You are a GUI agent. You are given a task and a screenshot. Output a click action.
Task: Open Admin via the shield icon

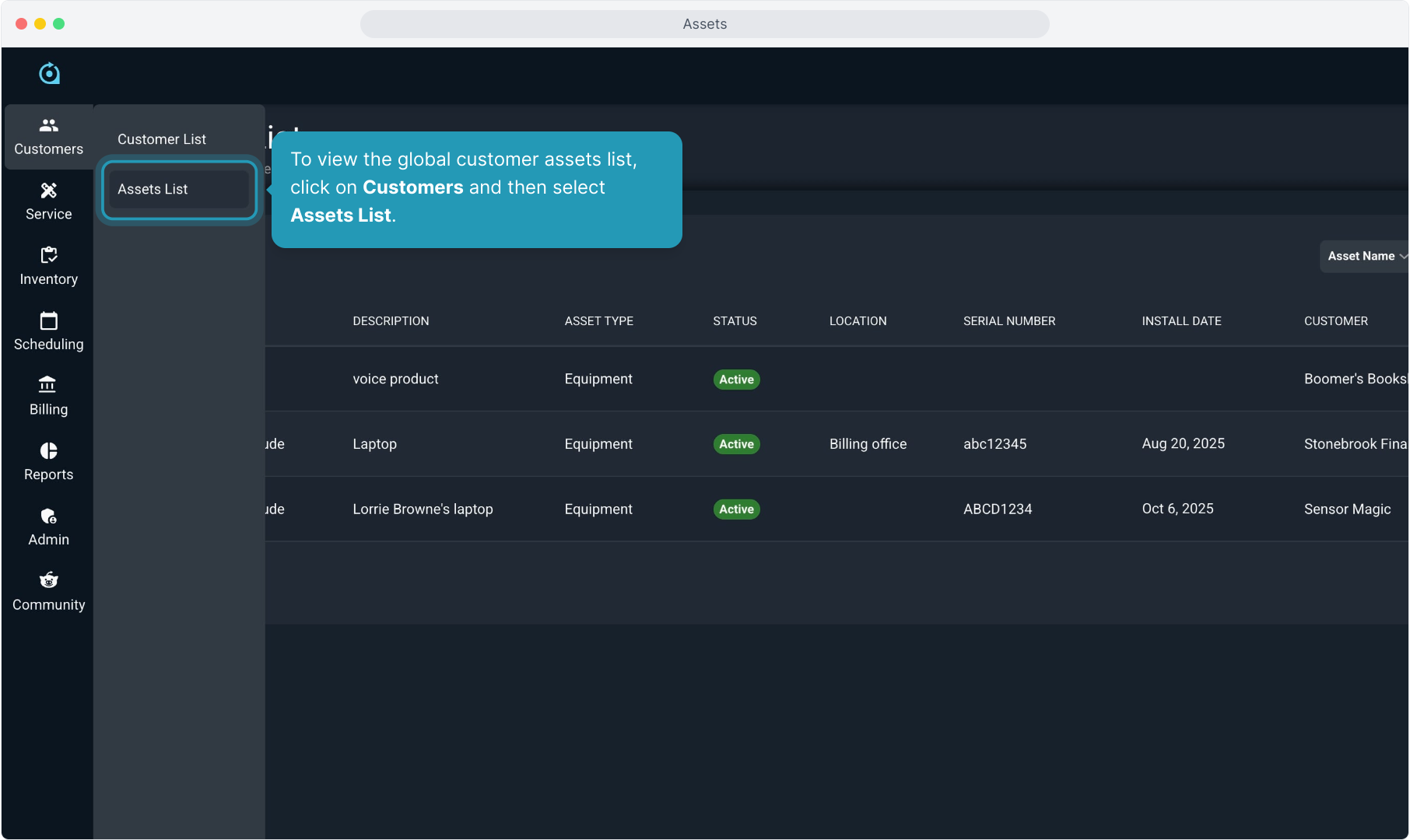tap(48, 516)
